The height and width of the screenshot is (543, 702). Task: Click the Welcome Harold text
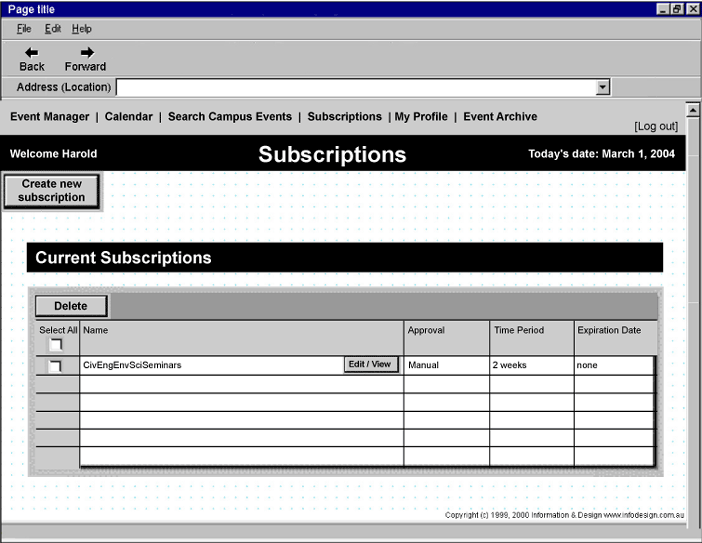tap(53, 154)
